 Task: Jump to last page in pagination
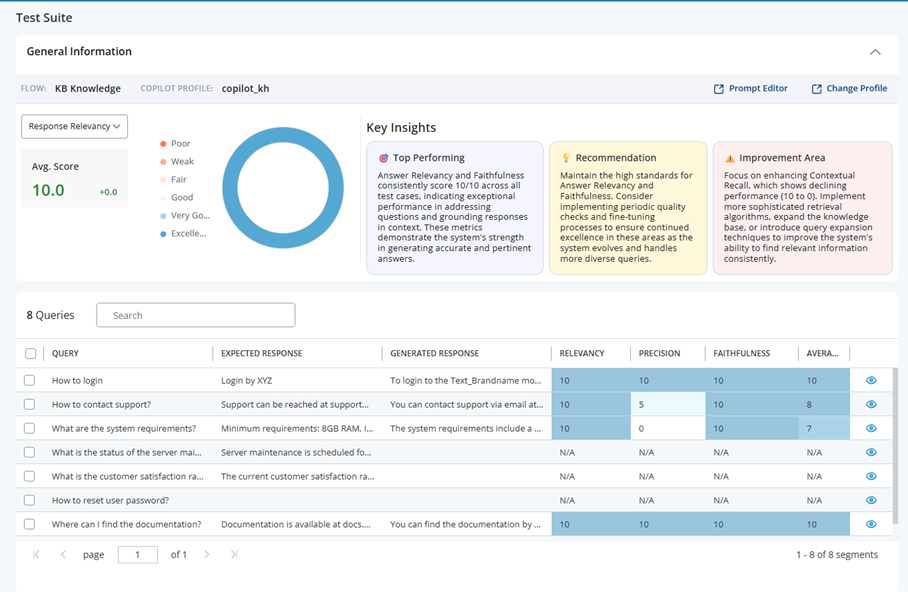click(x=234, y=555)
